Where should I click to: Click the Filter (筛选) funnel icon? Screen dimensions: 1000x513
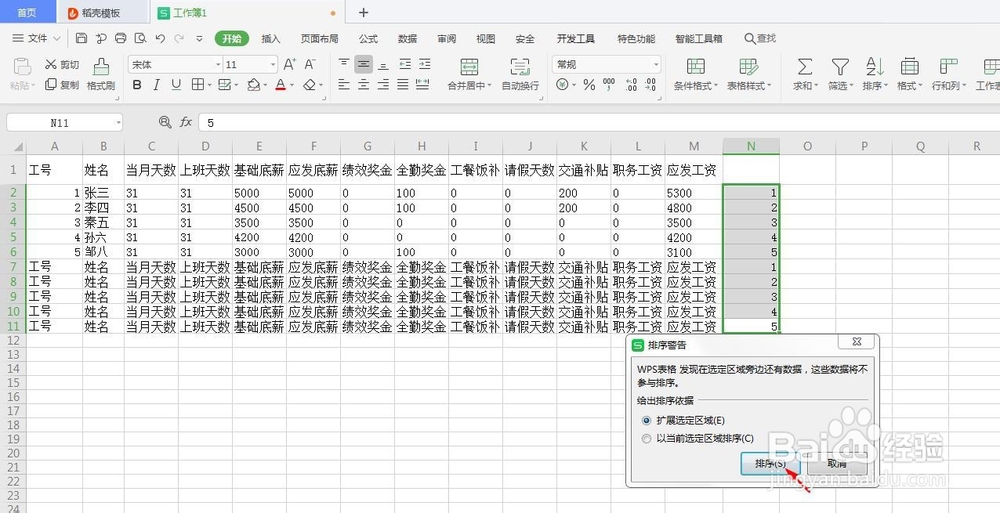(x=840, y=66)
